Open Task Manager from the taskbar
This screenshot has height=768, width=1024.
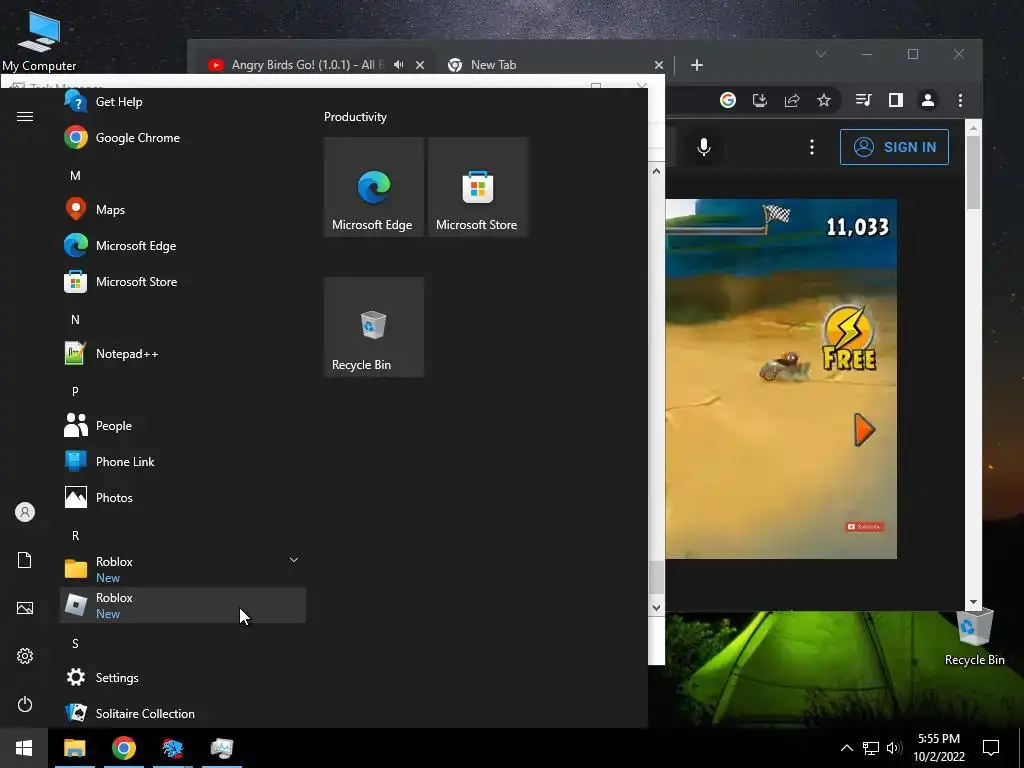(221, 748)
